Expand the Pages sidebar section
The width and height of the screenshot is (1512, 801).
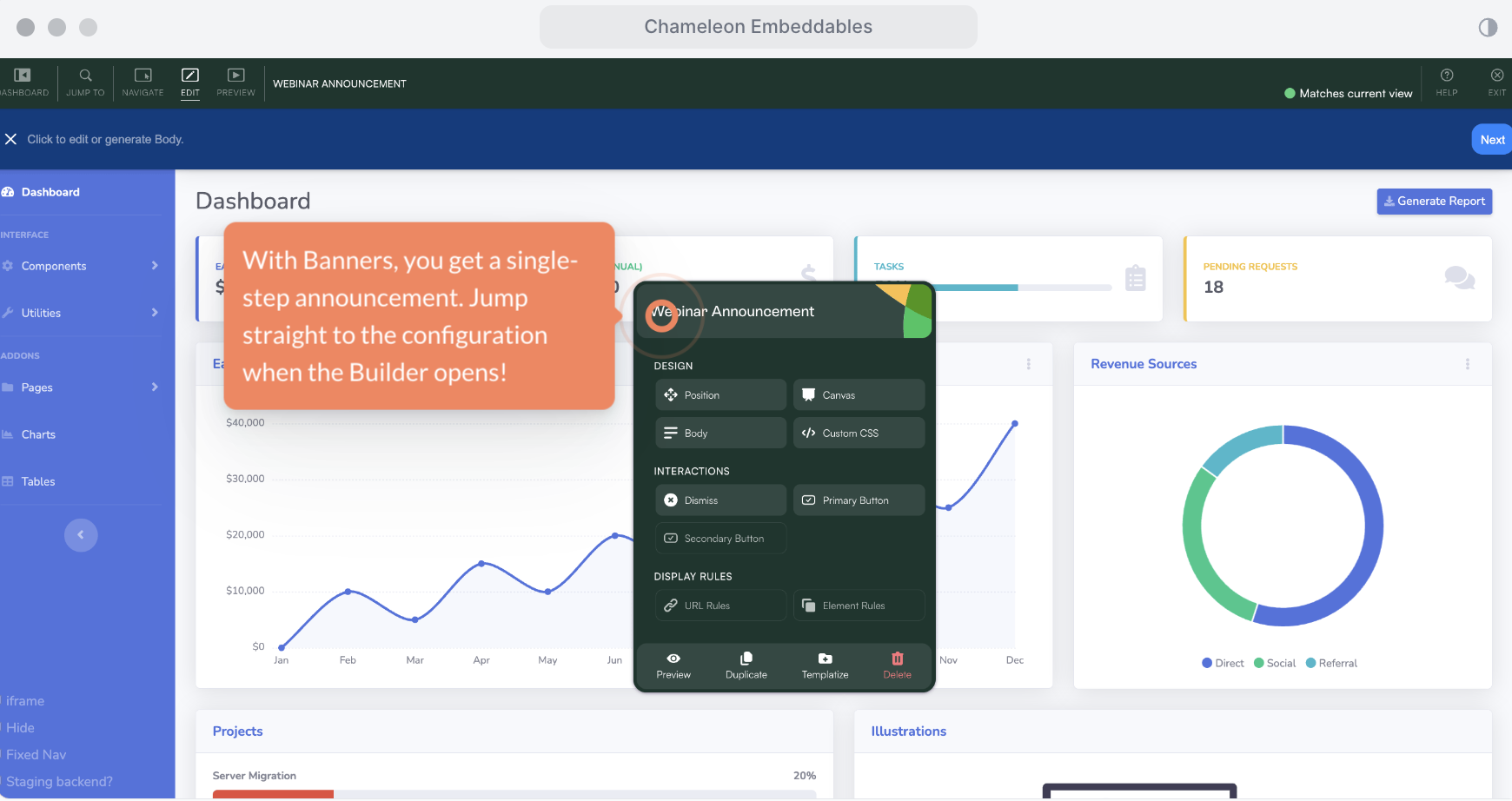click(x=81, y=387)
